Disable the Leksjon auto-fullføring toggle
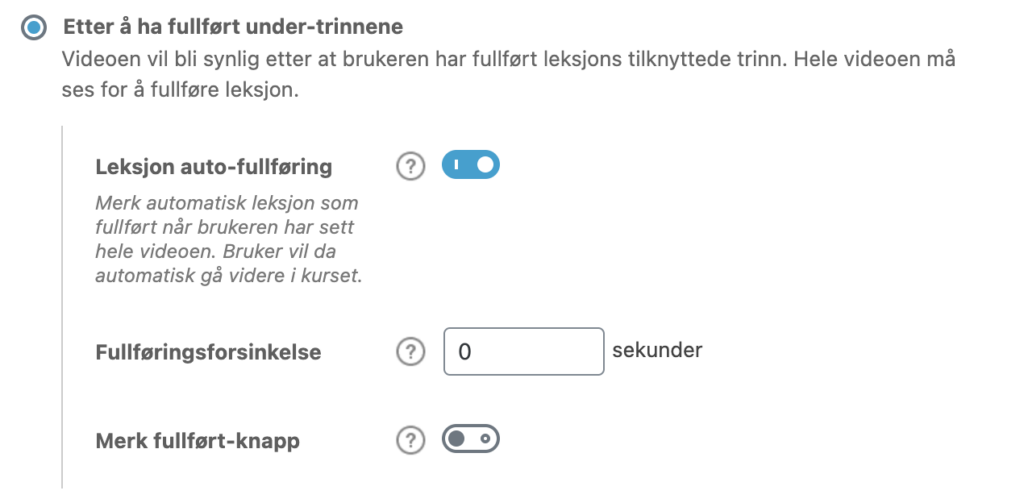This screenshot has height=503, width=1024. tap(470, 165)
